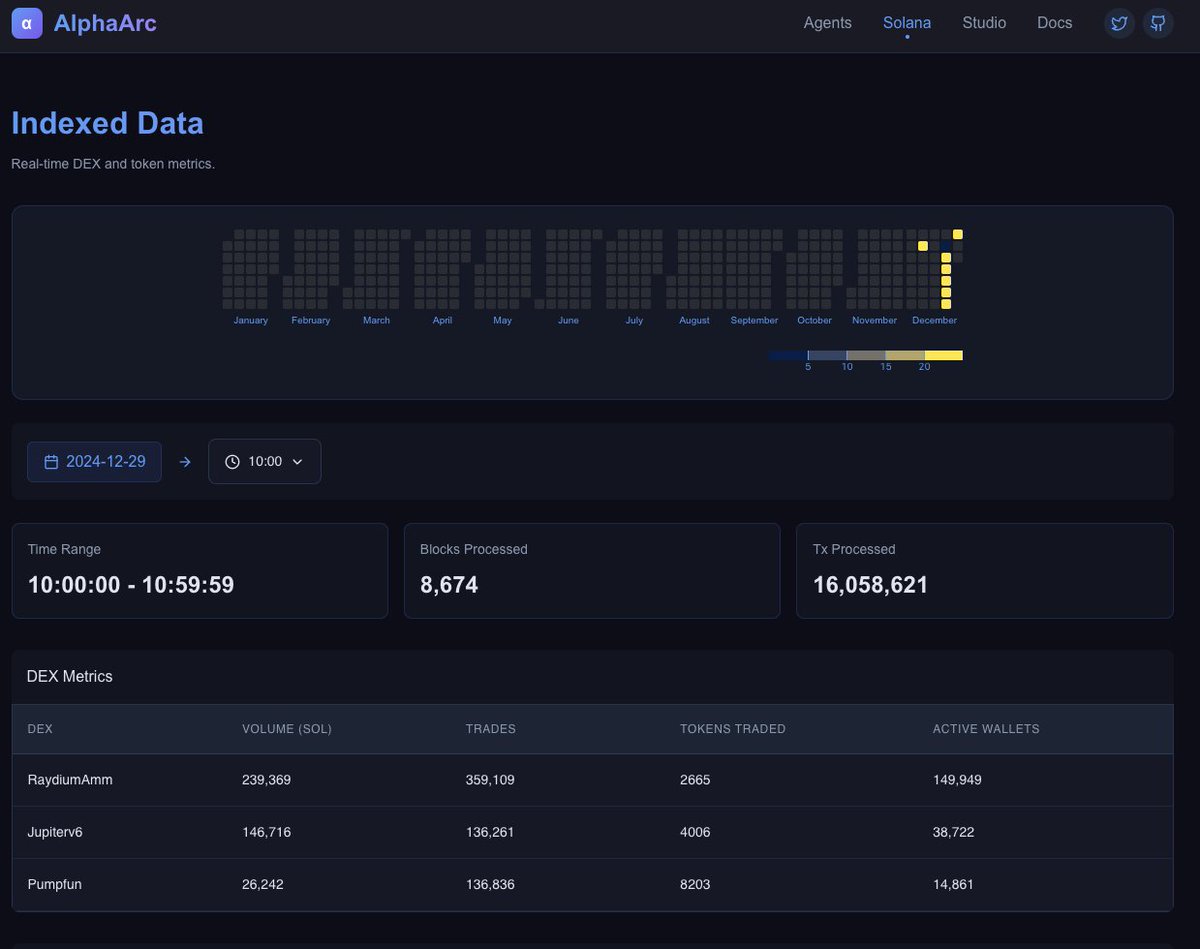Click Jupiterv6 trades 136,261
1200x949 pixels.
click(x=490, y=832)
